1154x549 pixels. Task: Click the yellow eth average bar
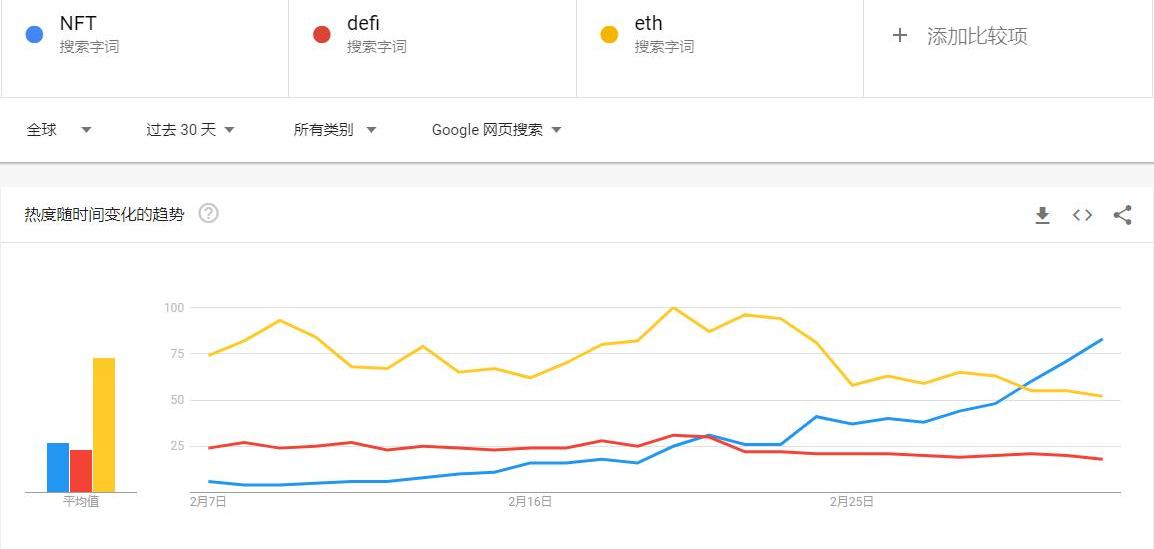[104, 425]
